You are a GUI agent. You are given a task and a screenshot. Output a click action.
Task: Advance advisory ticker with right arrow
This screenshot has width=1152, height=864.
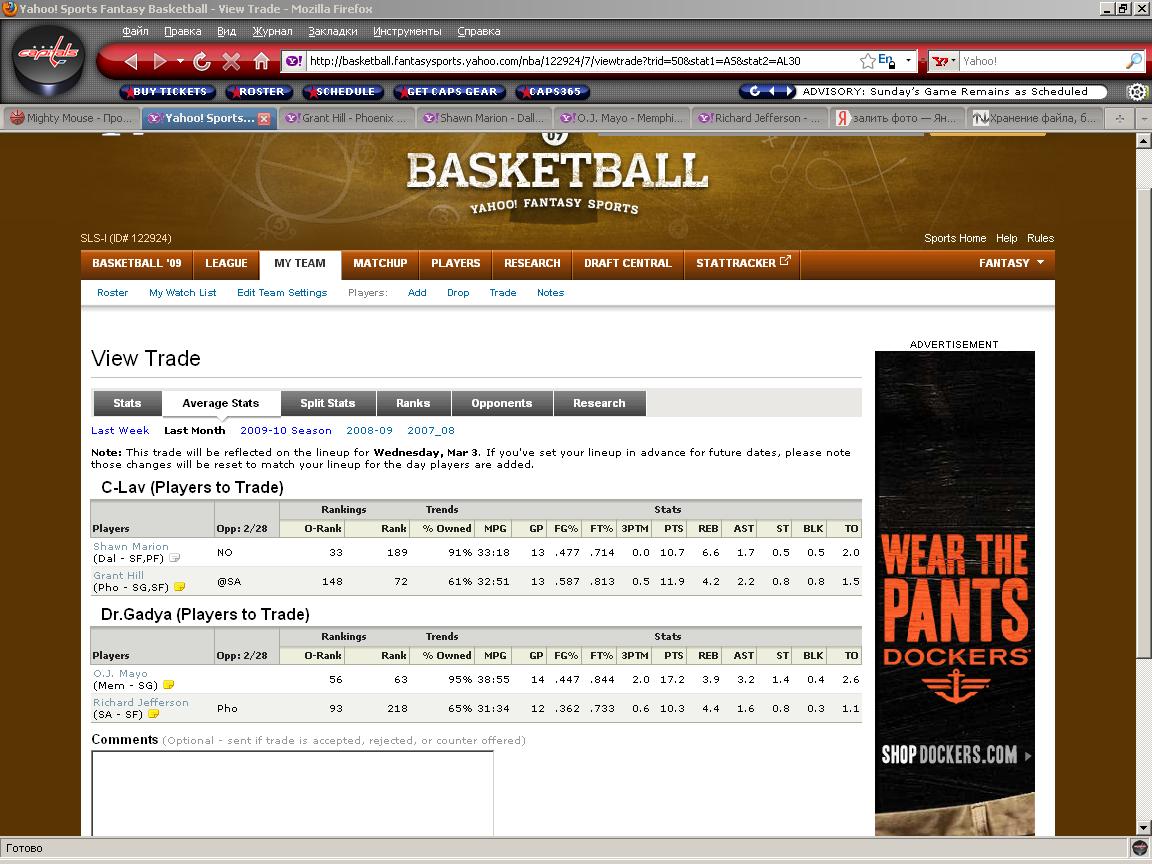[789, 92]
